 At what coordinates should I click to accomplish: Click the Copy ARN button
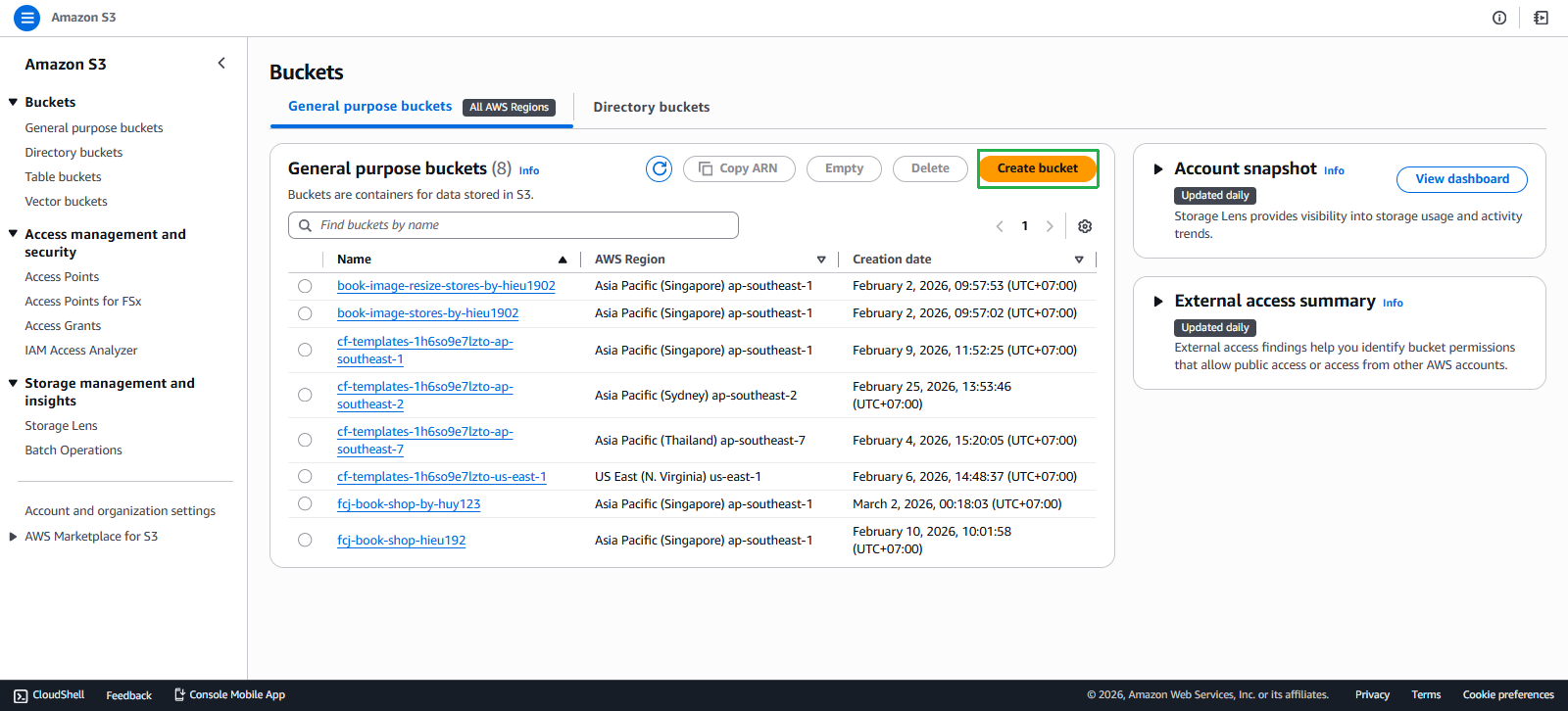[x=739, y=168]
